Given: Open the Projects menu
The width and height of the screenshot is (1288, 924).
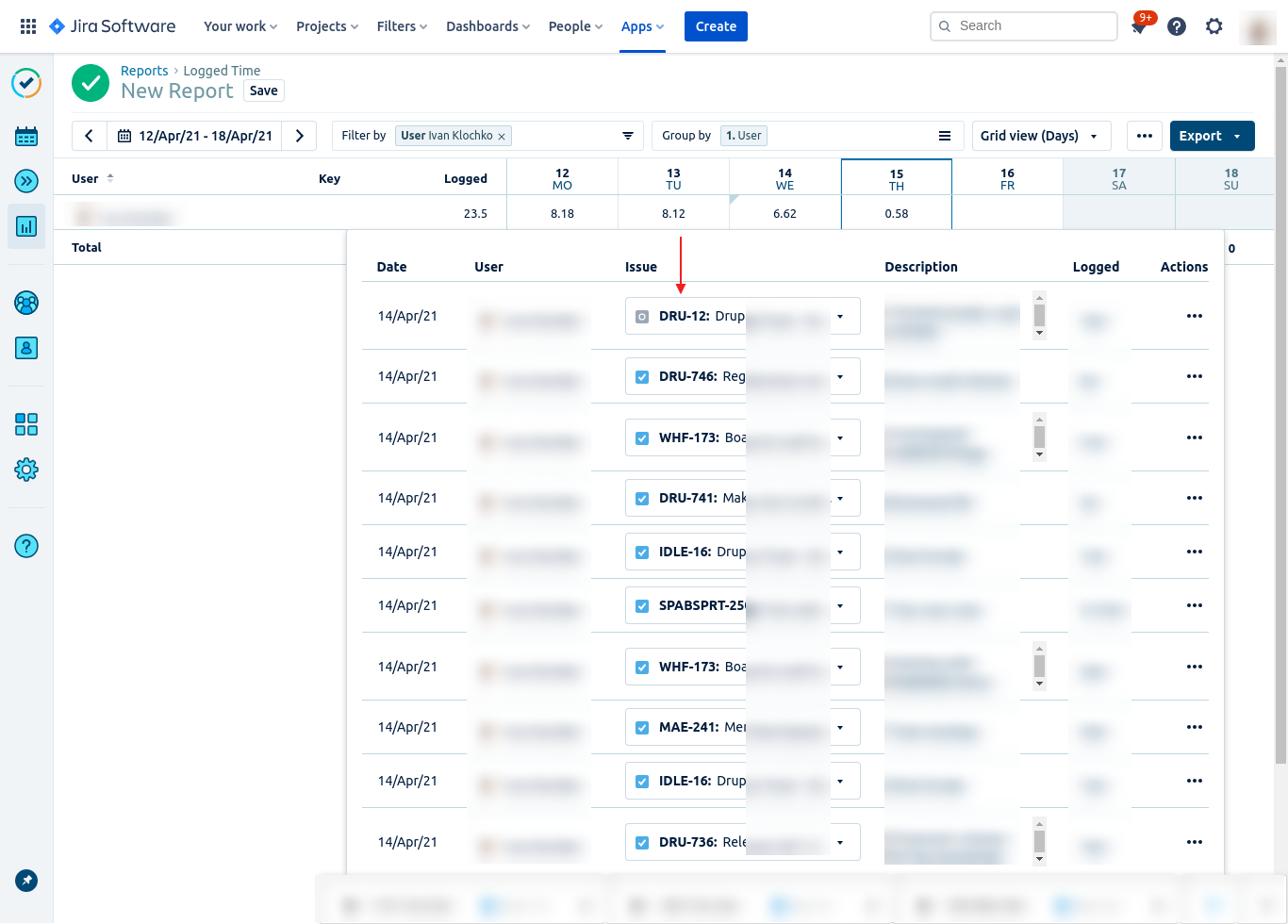Looking at the screenshot, I should [326, 26].
